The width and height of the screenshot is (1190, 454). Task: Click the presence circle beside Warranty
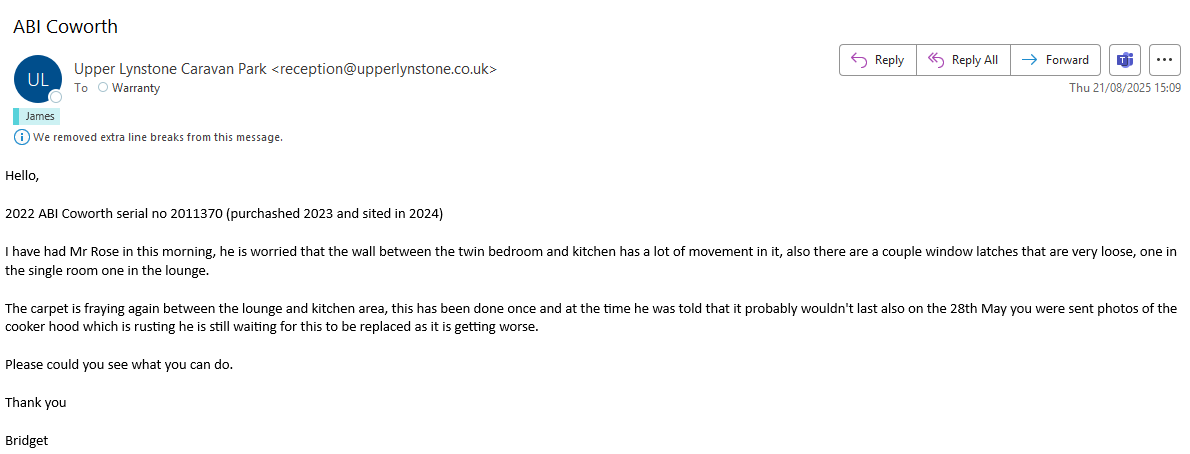pos(102,88)
